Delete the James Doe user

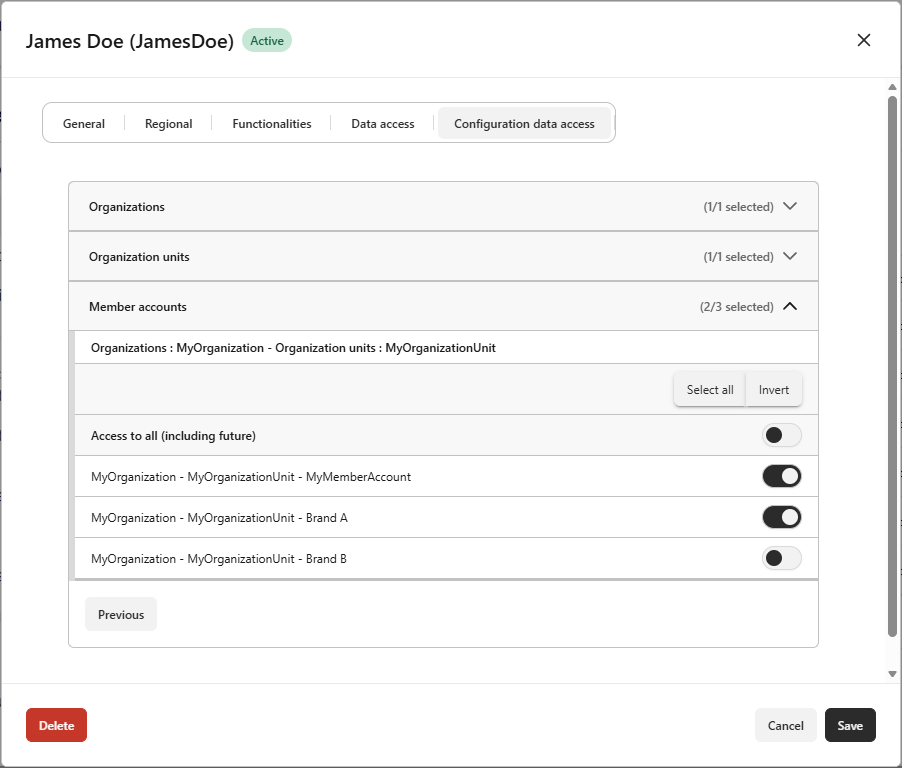[56, 725]
